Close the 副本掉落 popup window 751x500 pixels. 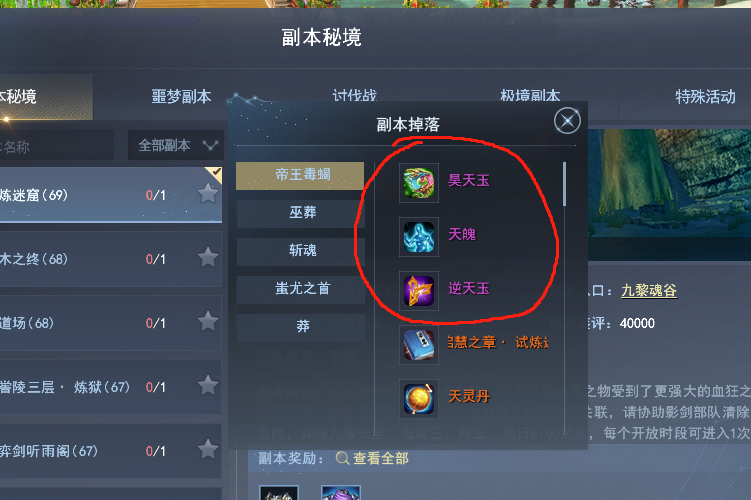(567, 121)
